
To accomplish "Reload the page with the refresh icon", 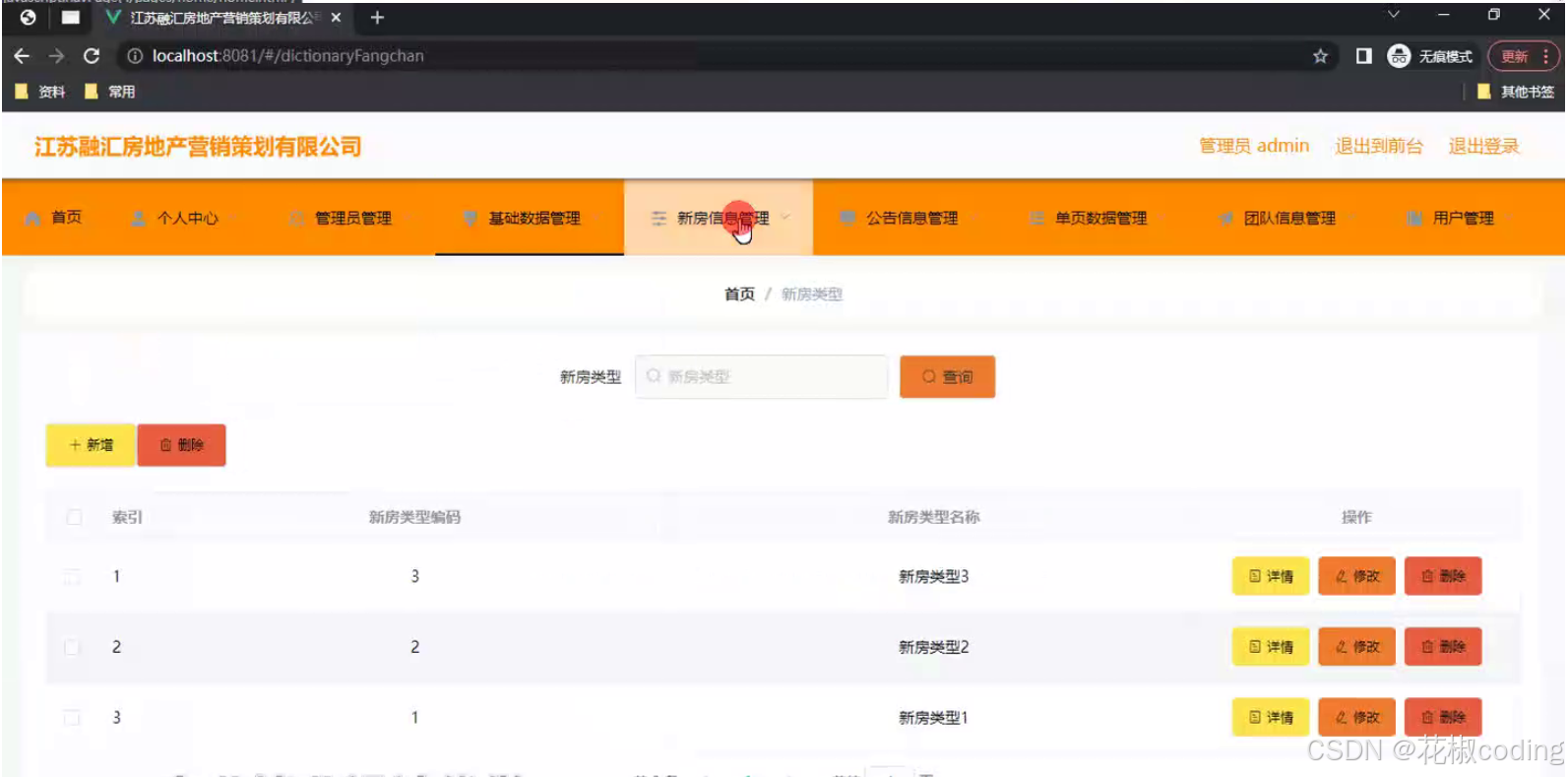I will (x=92, y=56).
